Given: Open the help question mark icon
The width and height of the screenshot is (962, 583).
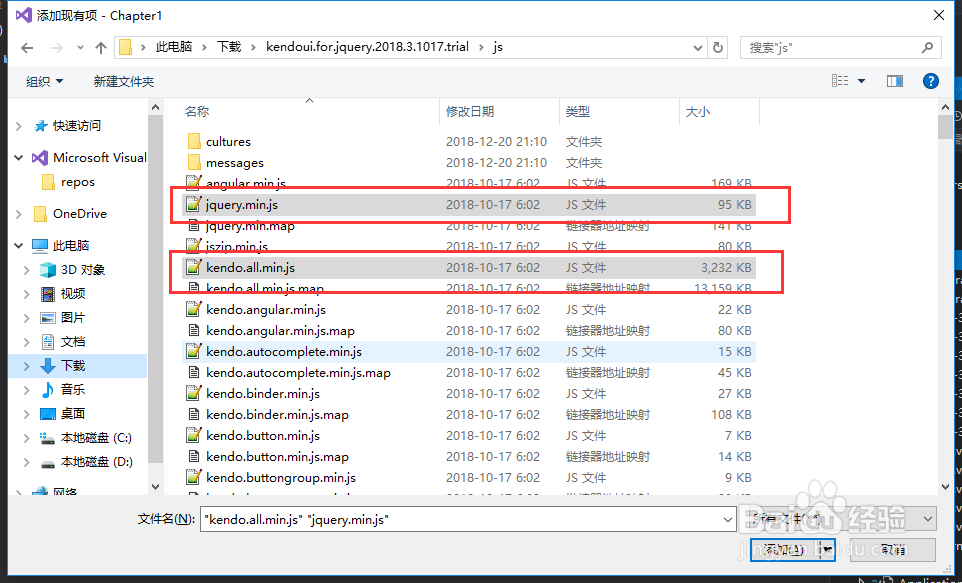Looking at the screenshot, I should [931, 81].
